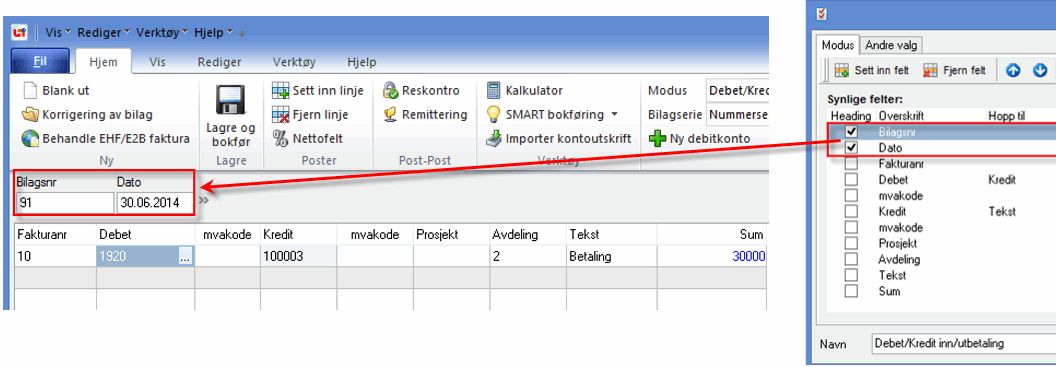1056x367 pixels.
Task: Move field up with blue up arrow
Action: 1014,70
